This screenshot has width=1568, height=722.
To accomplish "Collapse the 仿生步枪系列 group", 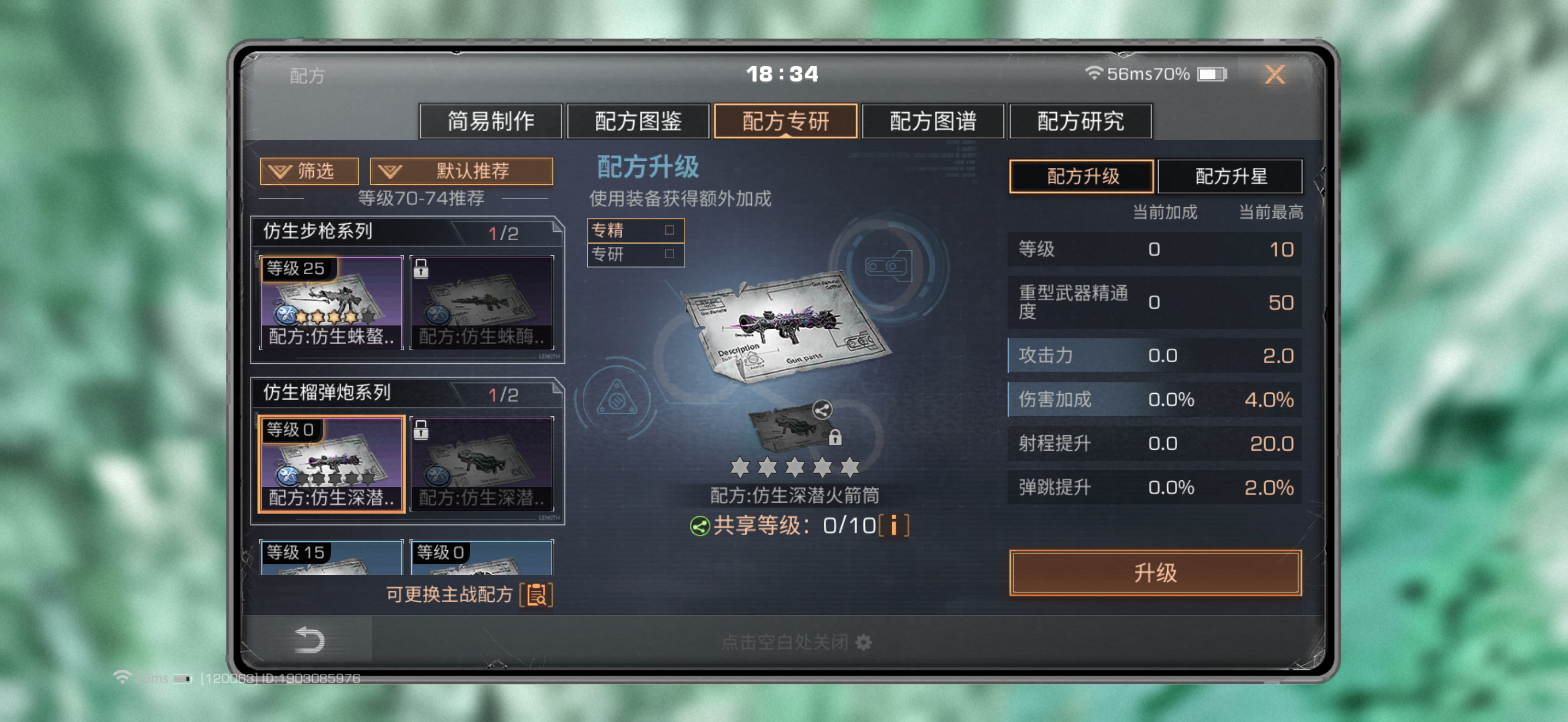I will click(x=407, y=232).
